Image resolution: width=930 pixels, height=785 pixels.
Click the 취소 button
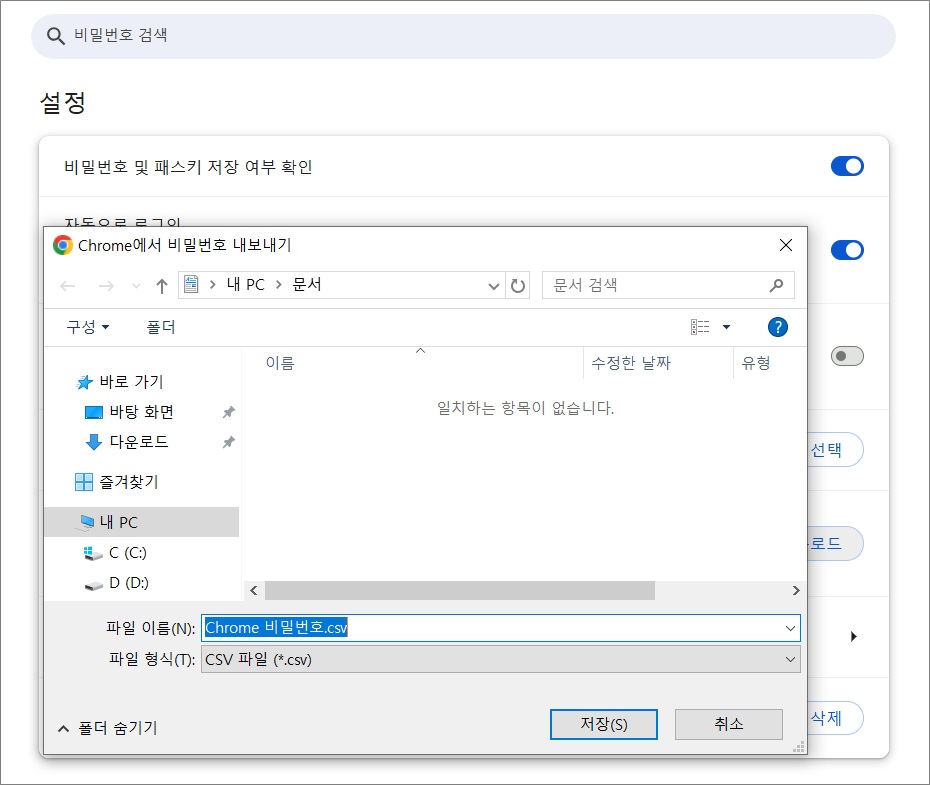click(x=728, y=724)
